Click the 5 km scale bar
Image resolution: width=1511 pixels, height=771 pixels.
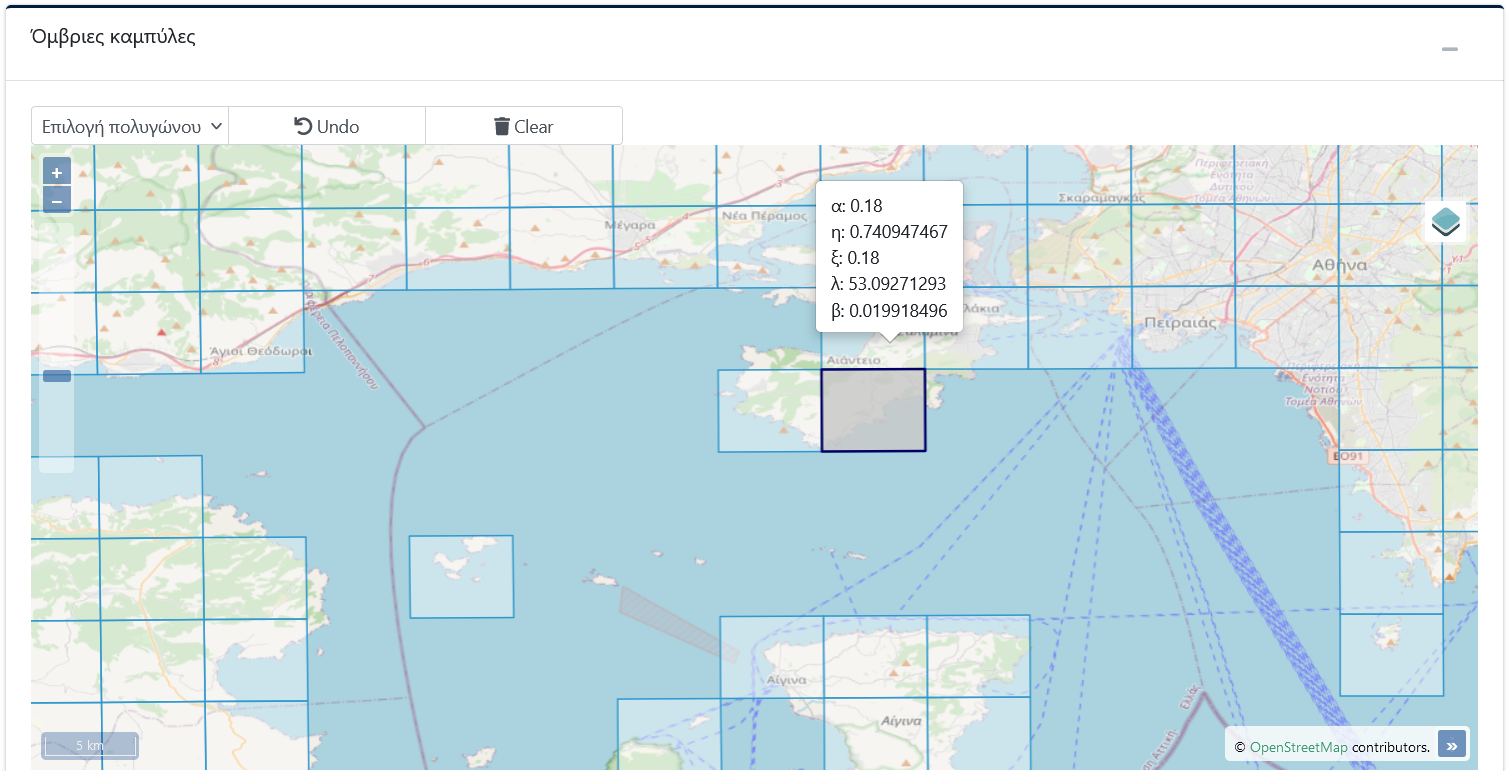pos(89,745)
